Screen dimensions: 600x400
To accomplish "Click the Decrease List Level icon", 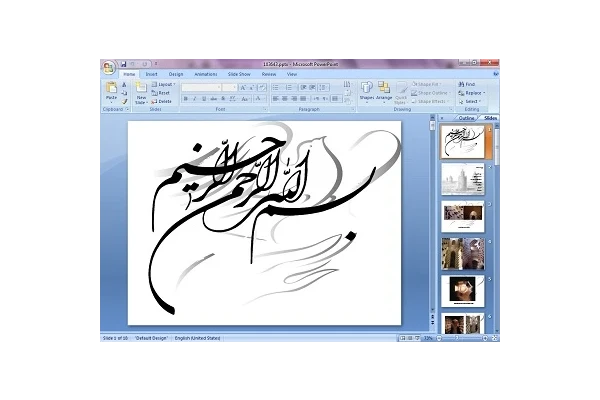I will pos(303,88).
